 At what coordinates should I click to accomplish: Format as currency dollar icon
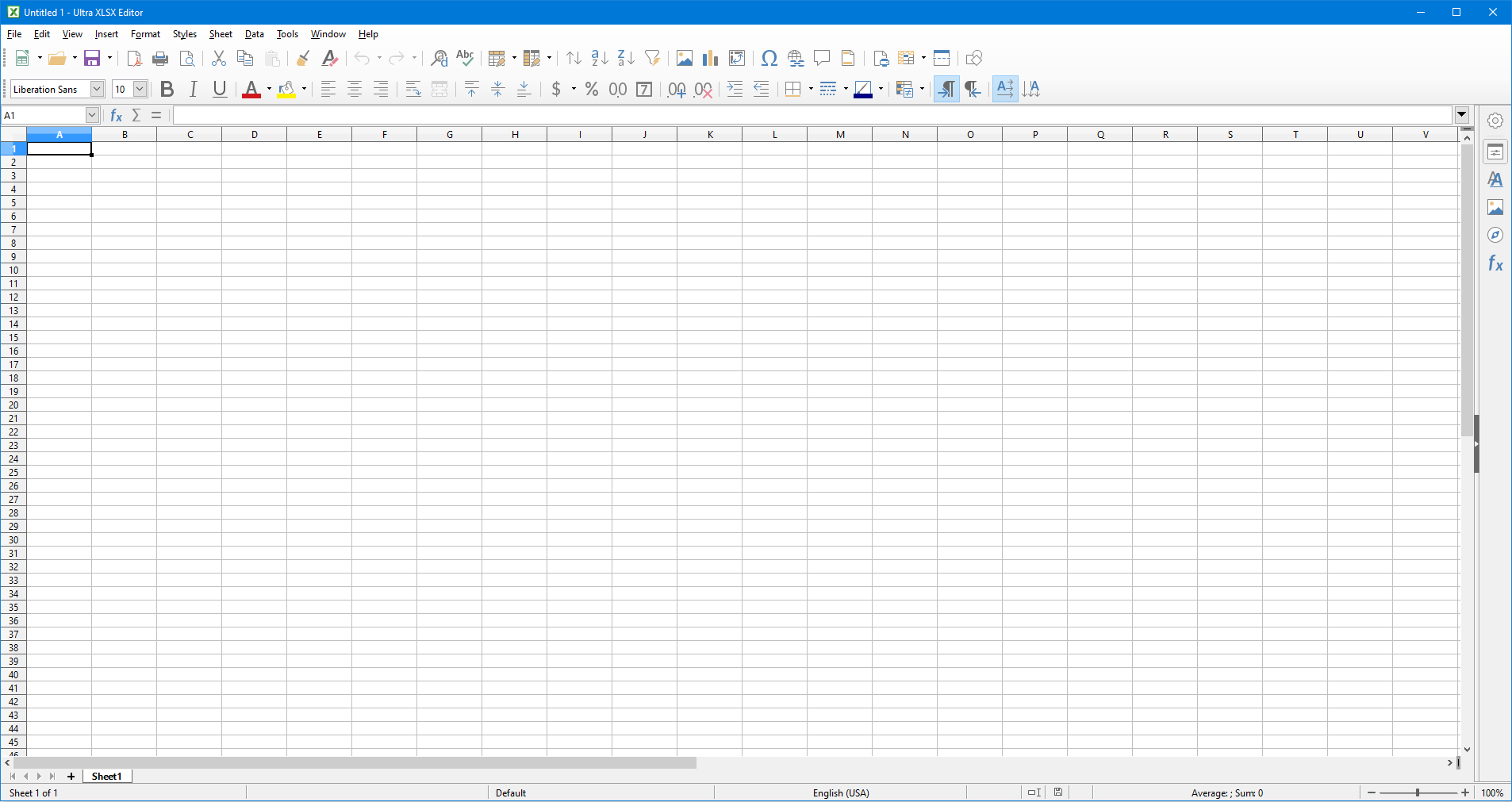click(556, 89)
